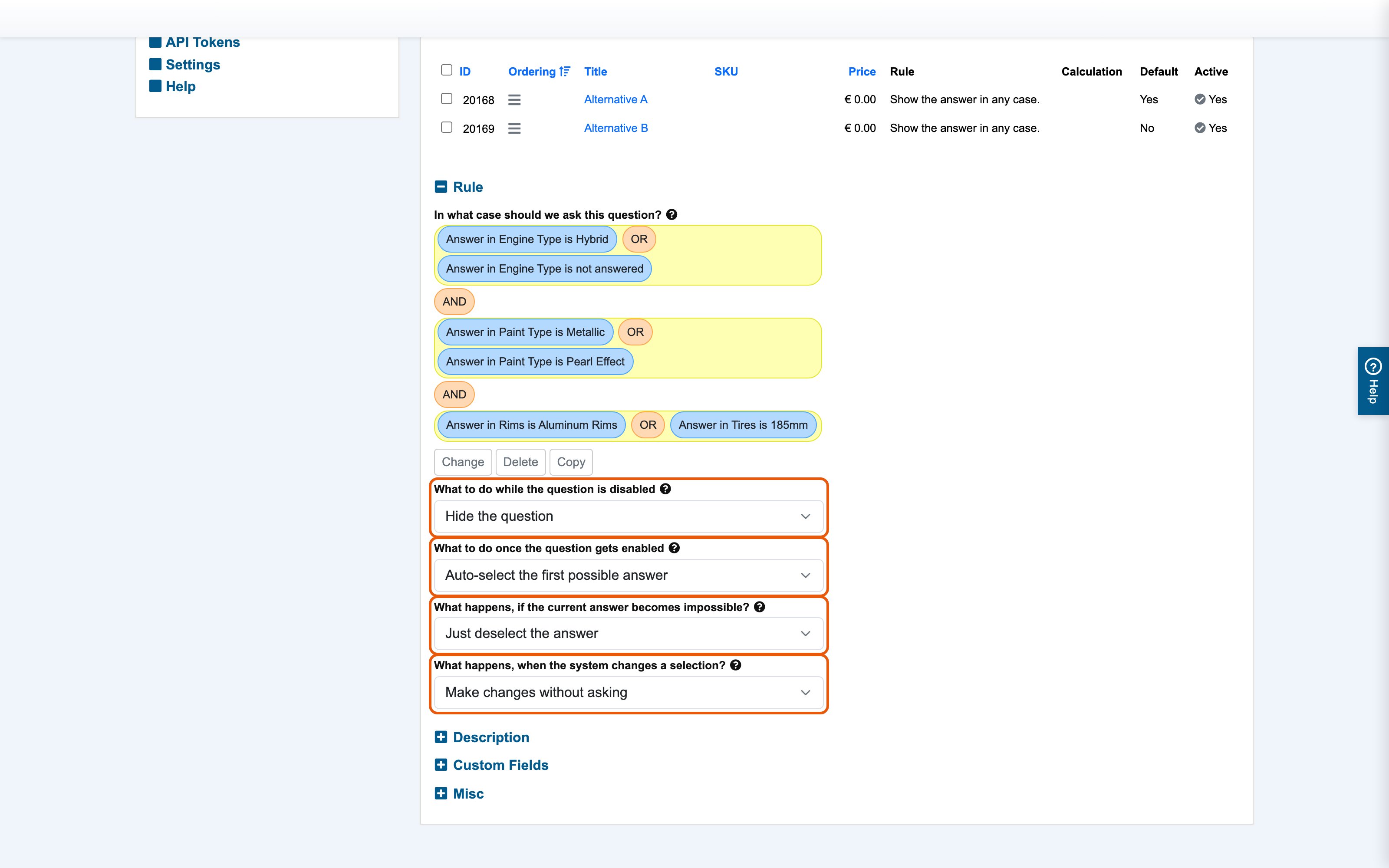The width and height of the screenshot is (1389, 868).
Task: Click the 'Answer in Paint Type is Pearl Effect' condition
Action: point(535,362)
